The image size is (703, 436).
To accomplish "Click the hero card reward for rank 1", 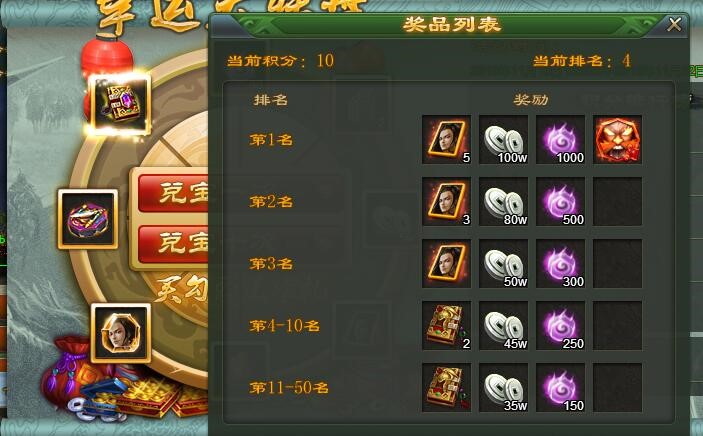I will click(446, 140).
